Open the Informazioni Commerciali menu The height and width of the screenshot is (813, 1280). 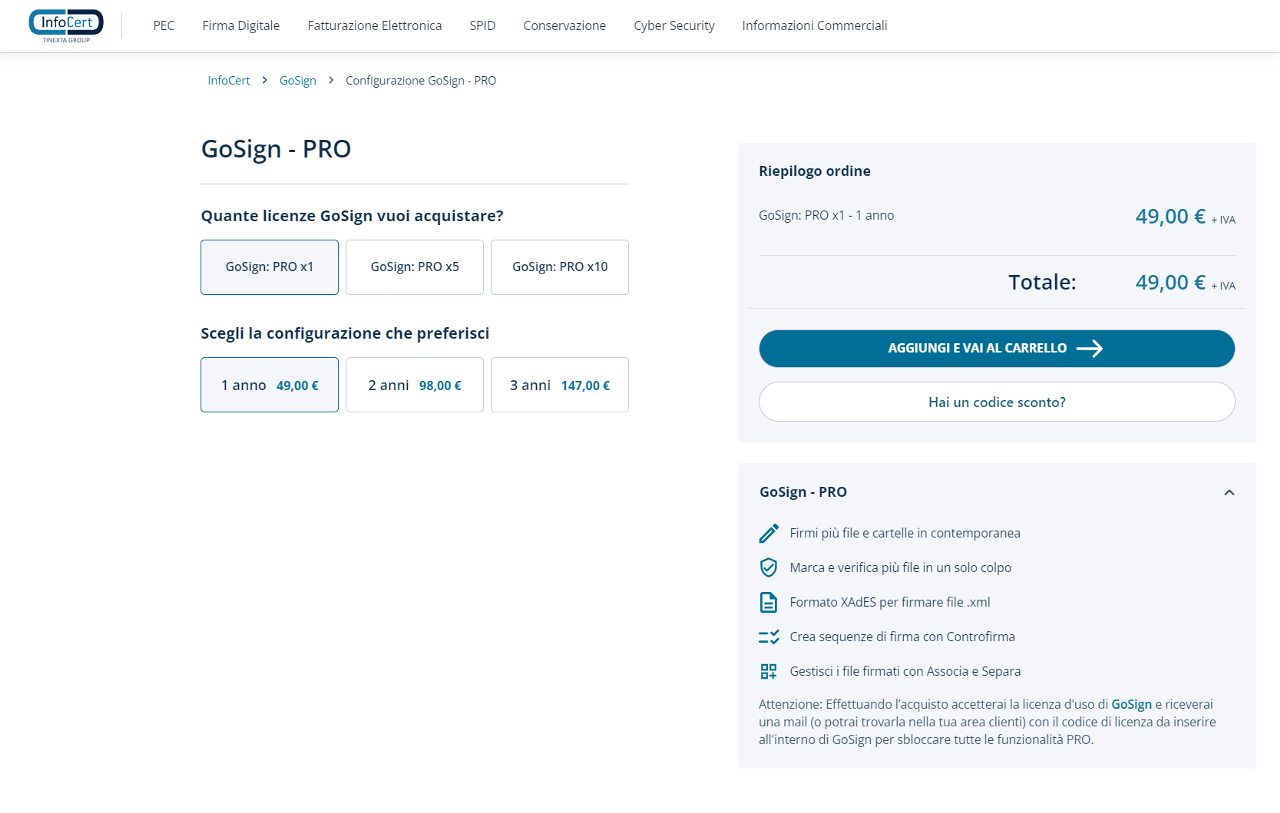tap(815, 26)
